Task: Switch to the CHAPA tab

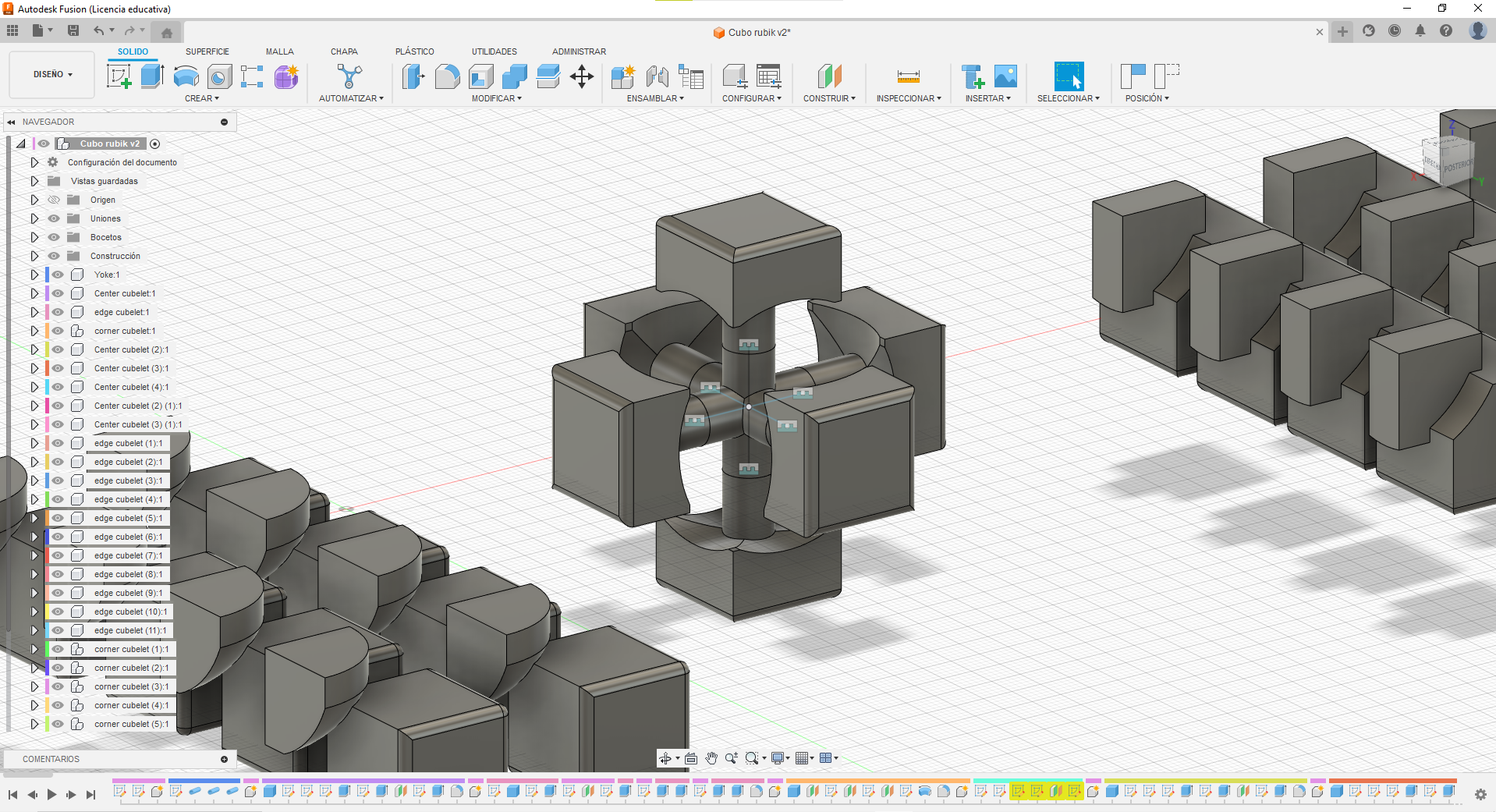Action: pos(344,51)
